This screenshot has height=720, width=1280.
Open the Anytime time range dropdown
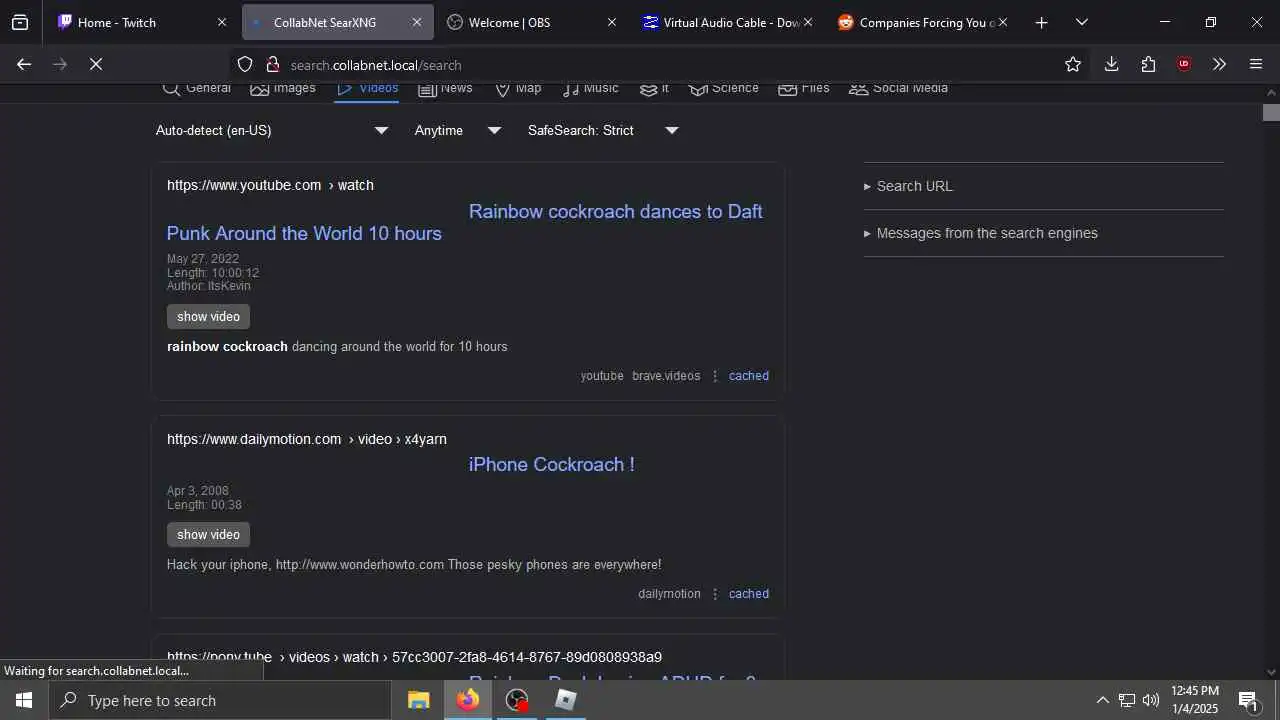(x=458, y=131)
